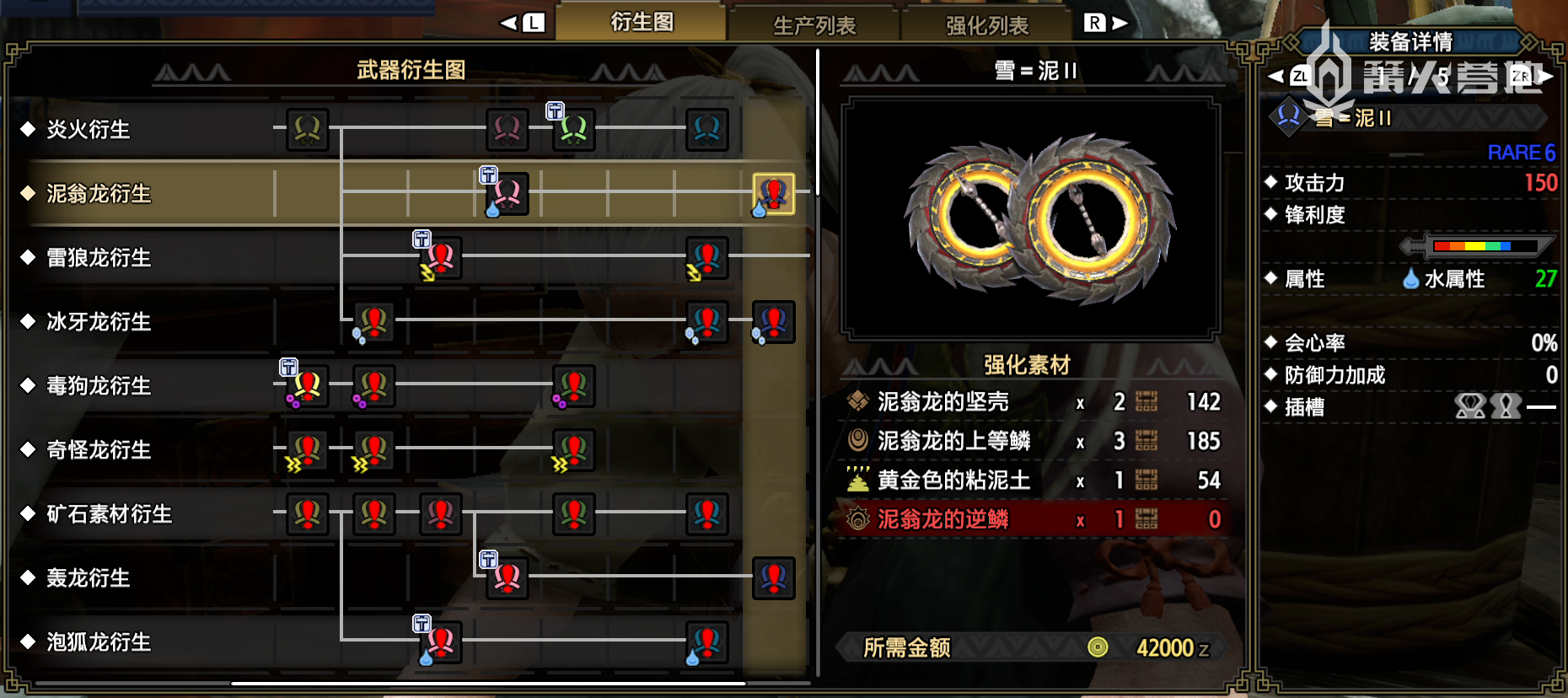Switch equipment details page with ZR arrow

point(1533,77)
